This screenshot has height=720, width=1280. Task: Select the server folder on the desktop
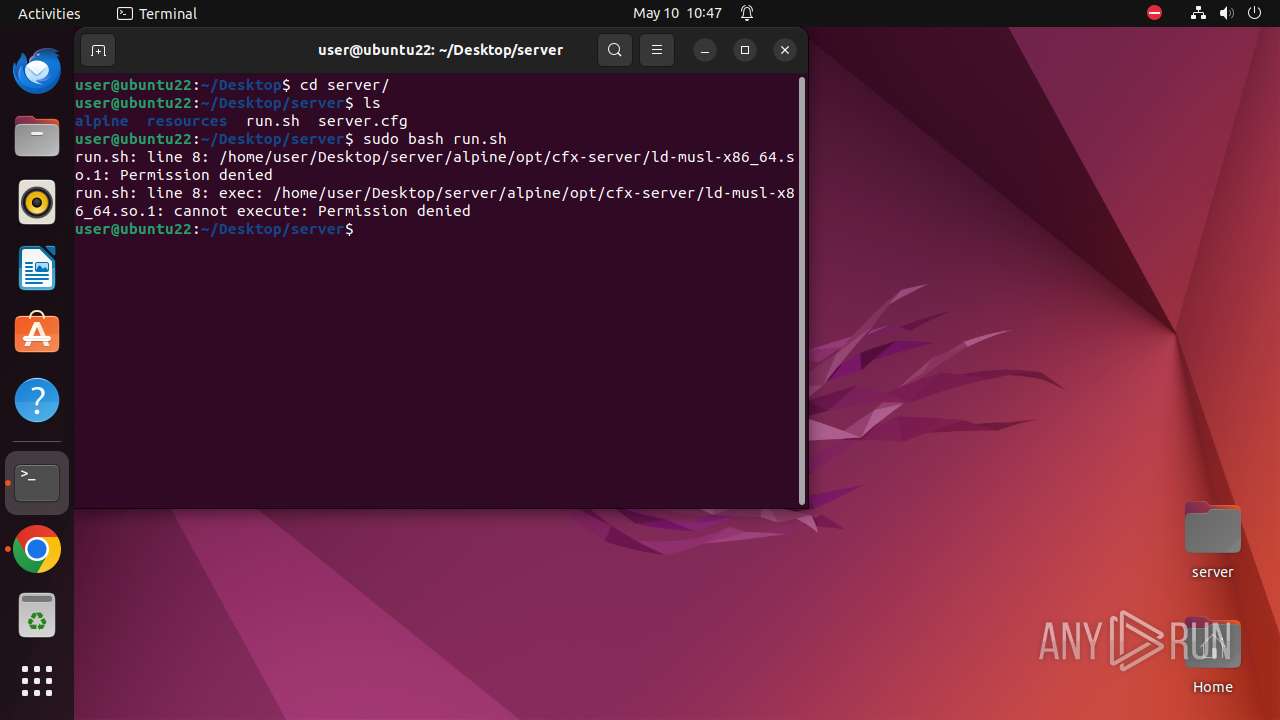(x=1212, y=540)
